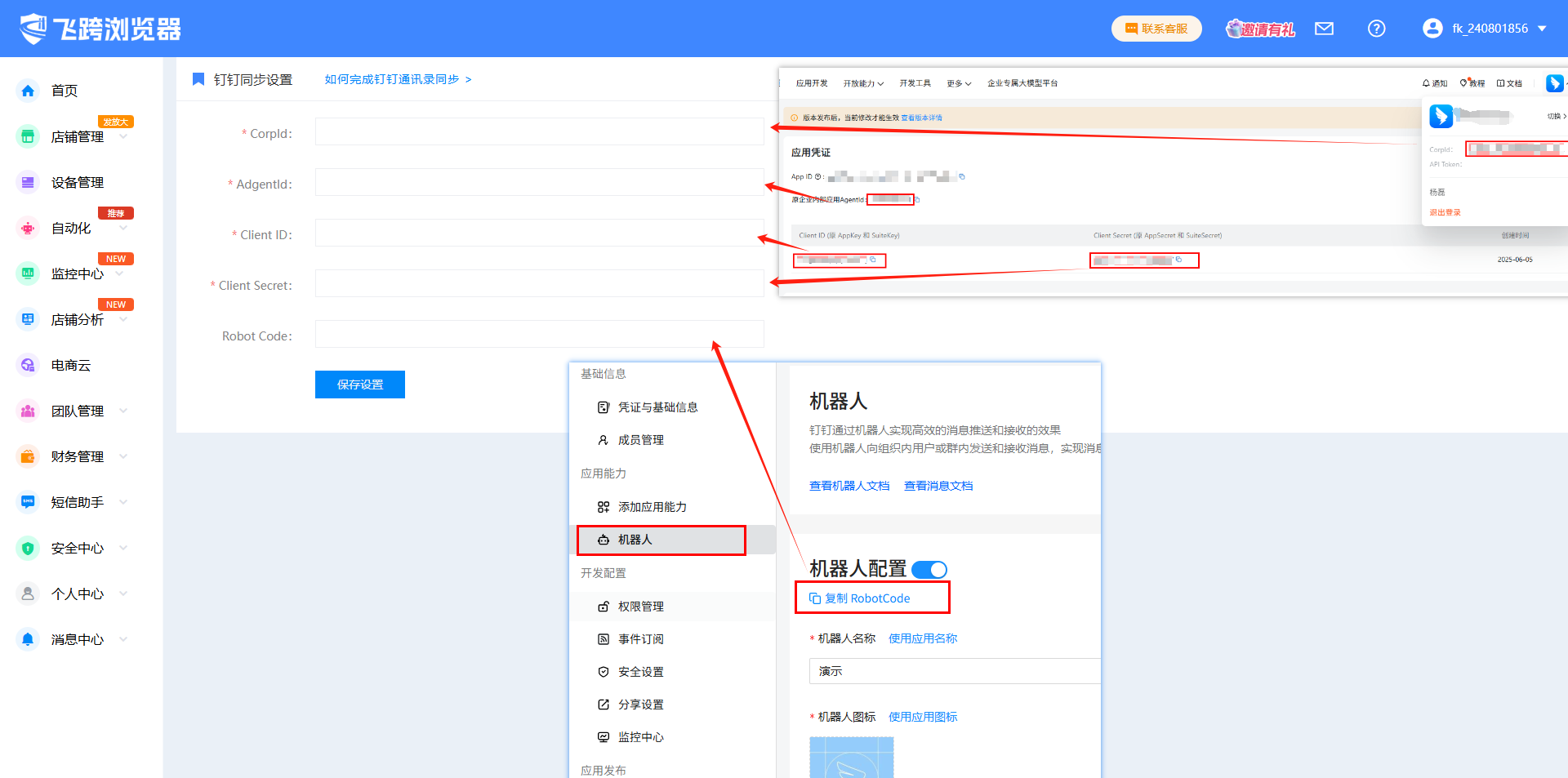Image resolution: width=1568 pixels, height=778 pixels.
Task: Click the 机器人 robot icon in guide menu
Action: pos(604,540)
